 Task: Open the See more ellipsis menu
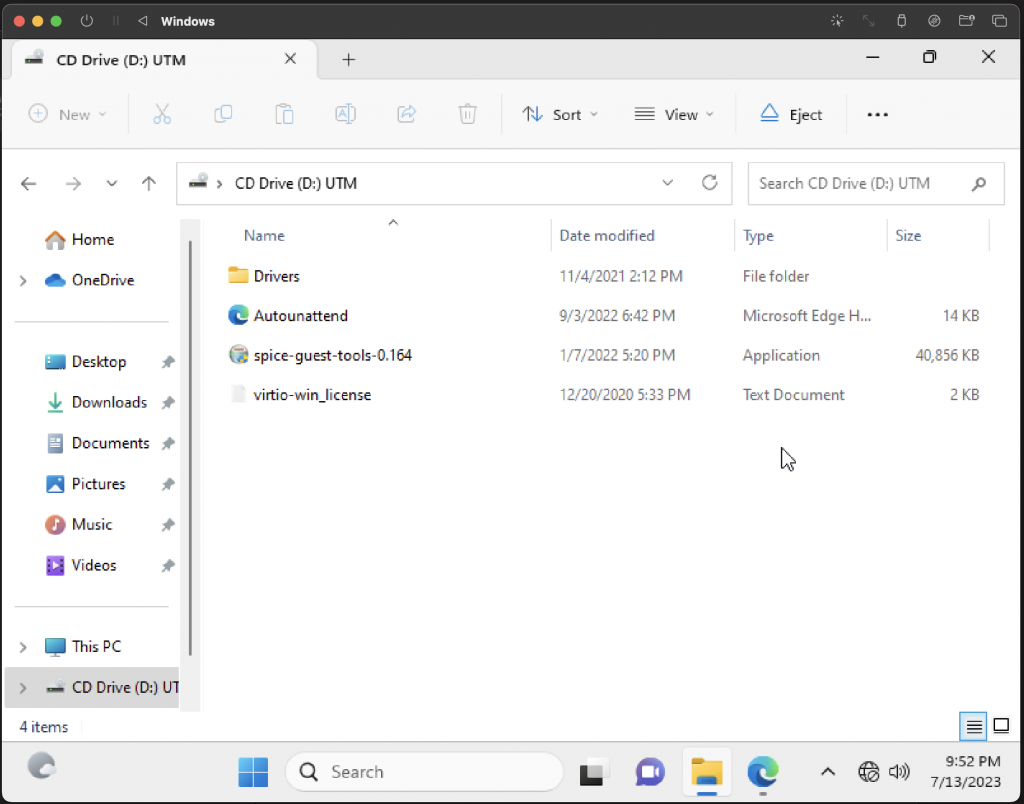tap(877, 114)
